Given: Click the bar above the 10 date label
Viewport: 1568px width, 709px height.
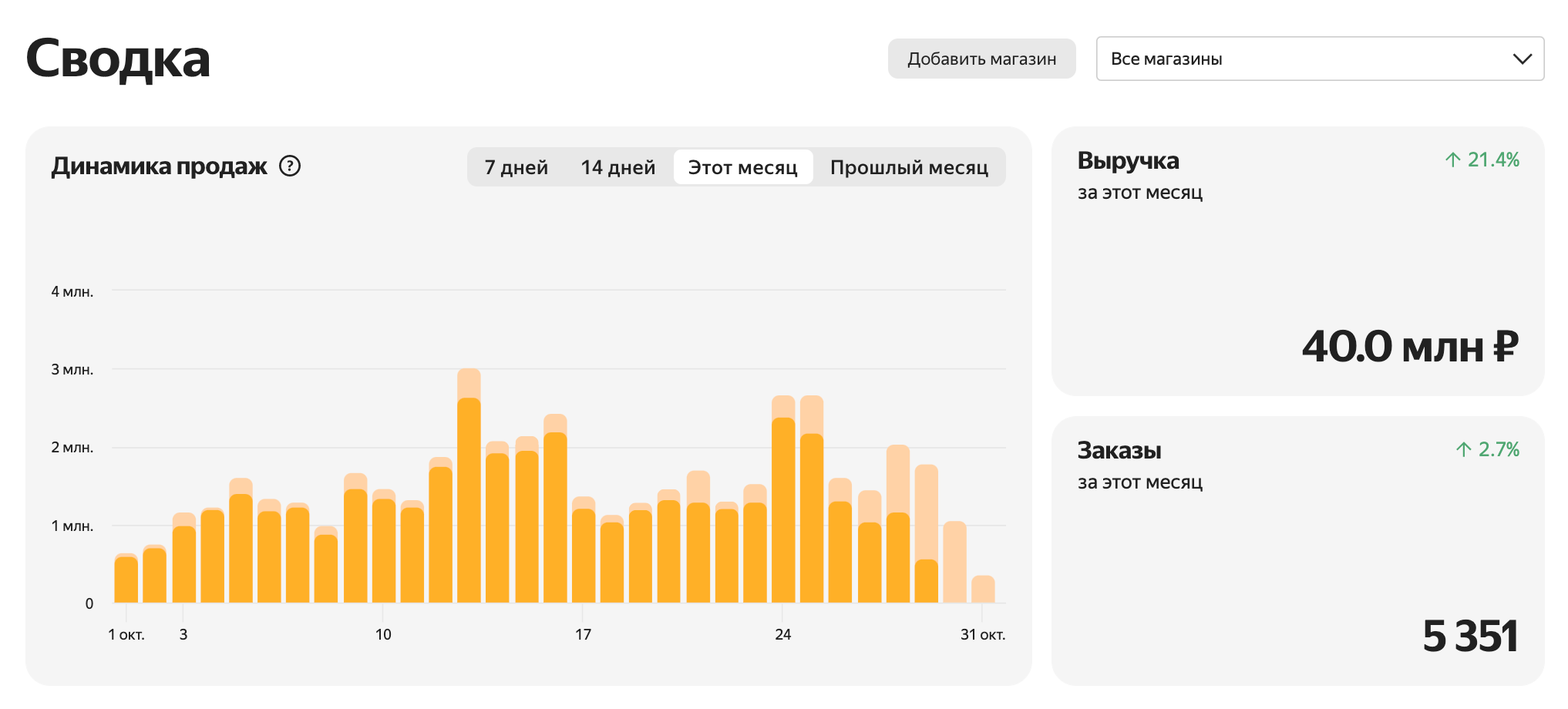Looking at the screenshot, I should (x=384, y=547).
